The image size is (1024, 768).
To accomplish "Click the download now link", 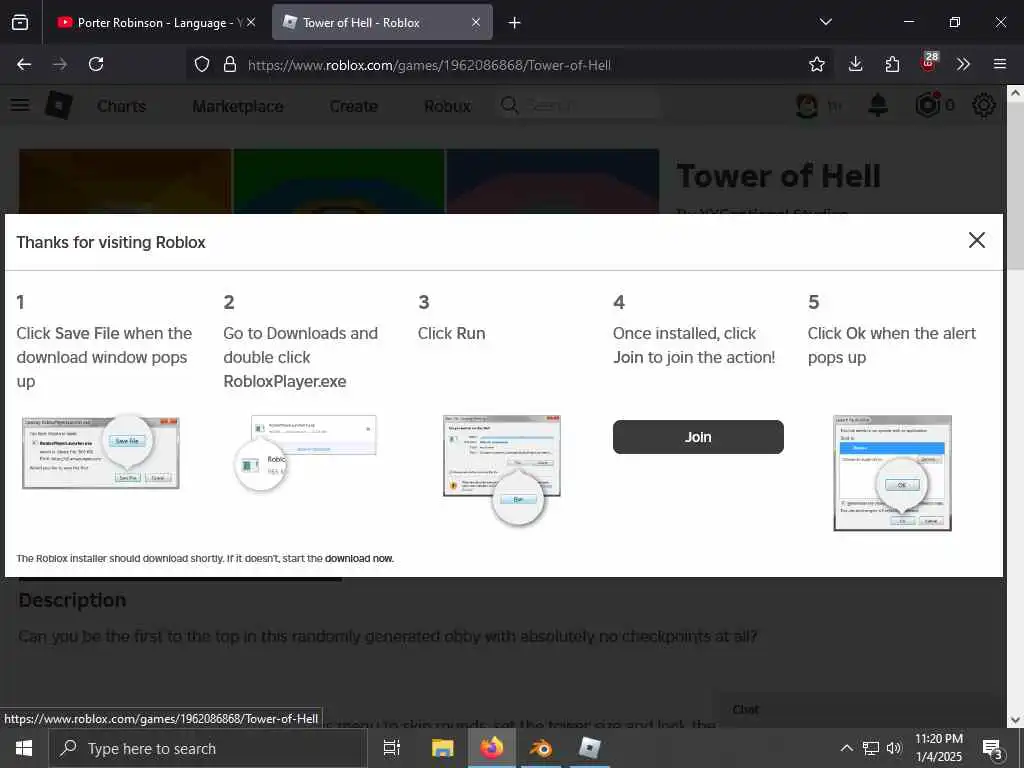I will 359,558.
